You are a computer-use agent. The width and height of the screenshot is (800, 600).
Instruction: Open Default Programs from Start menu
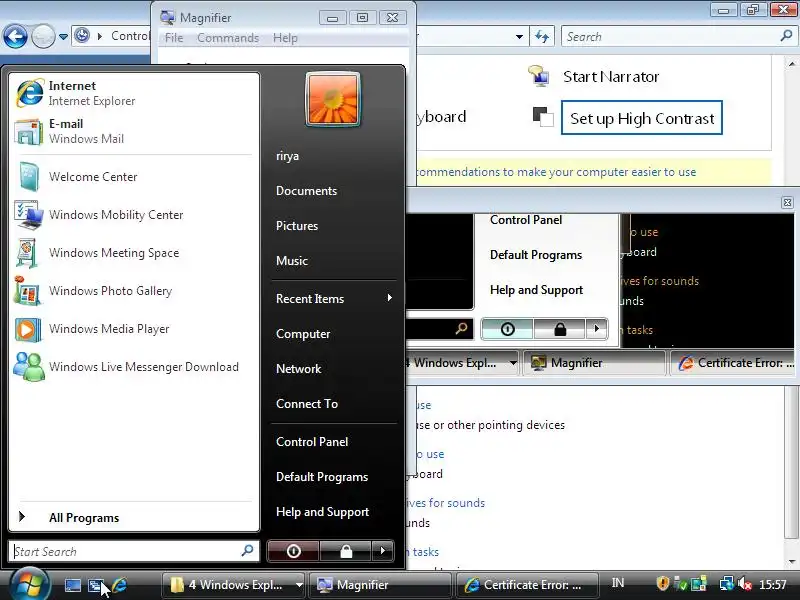click(x=322, y=477)
